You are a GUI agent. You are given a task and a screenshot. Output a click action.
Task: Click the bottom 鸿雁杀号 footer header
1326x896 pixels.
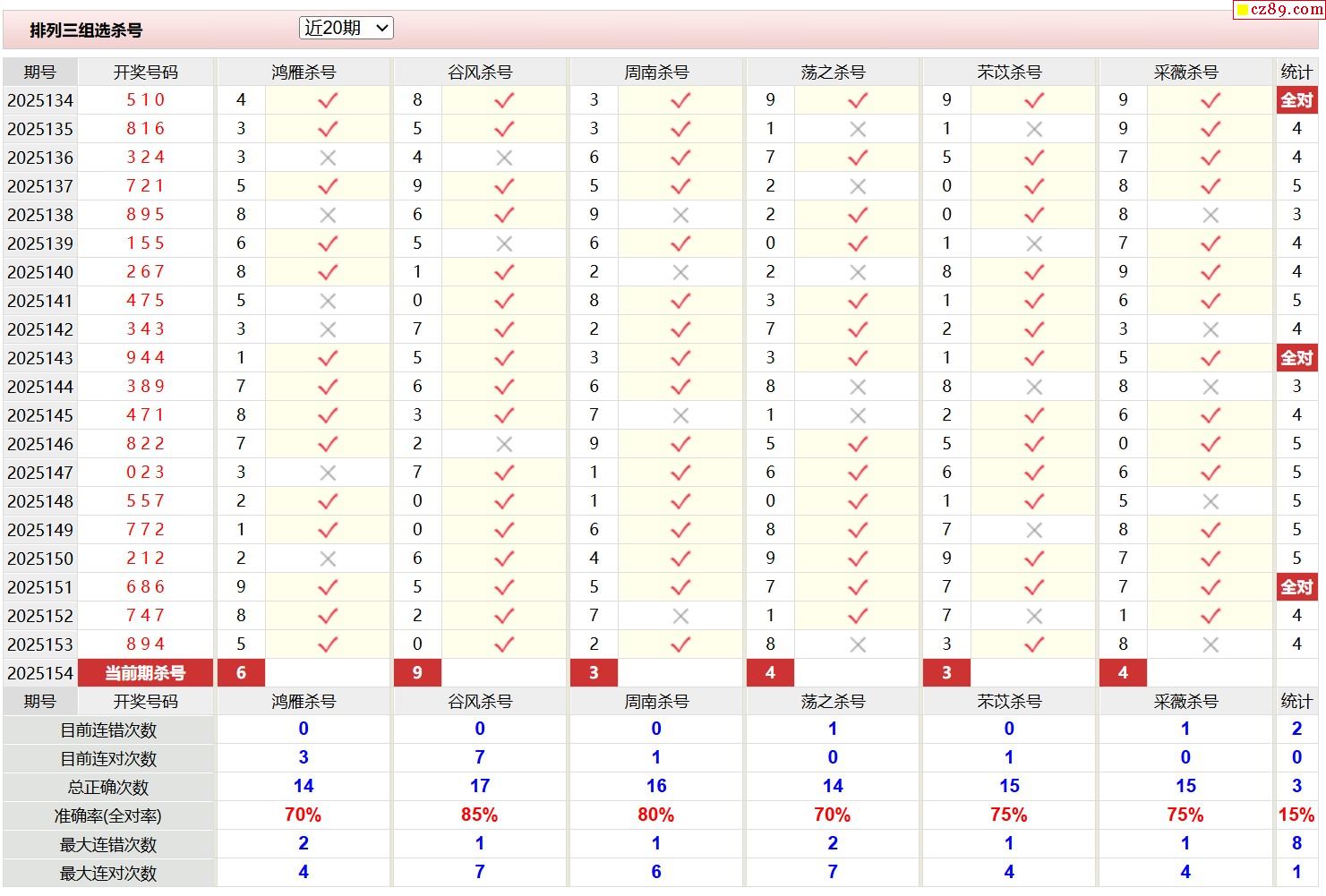(x=304, y=702)
